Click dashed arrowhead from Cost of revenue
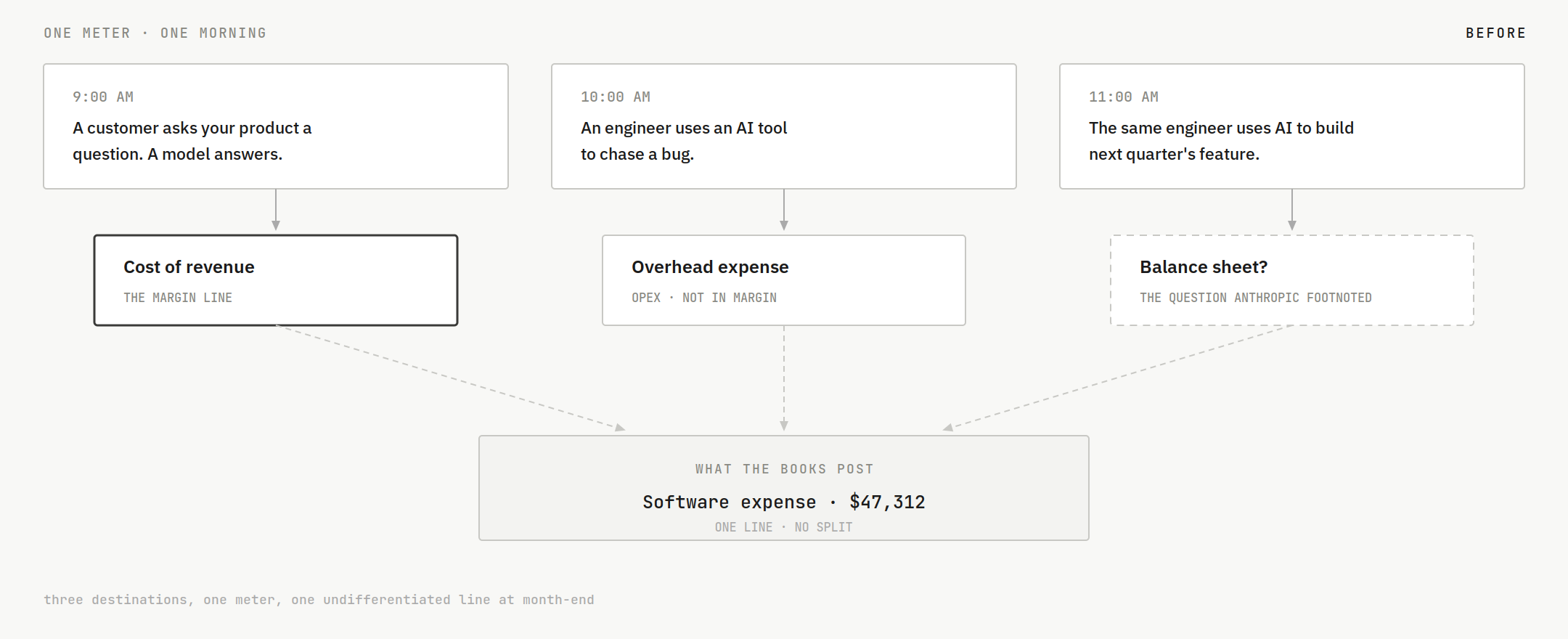Viewport: 1568px width, 639px height. tap(620, 428)
